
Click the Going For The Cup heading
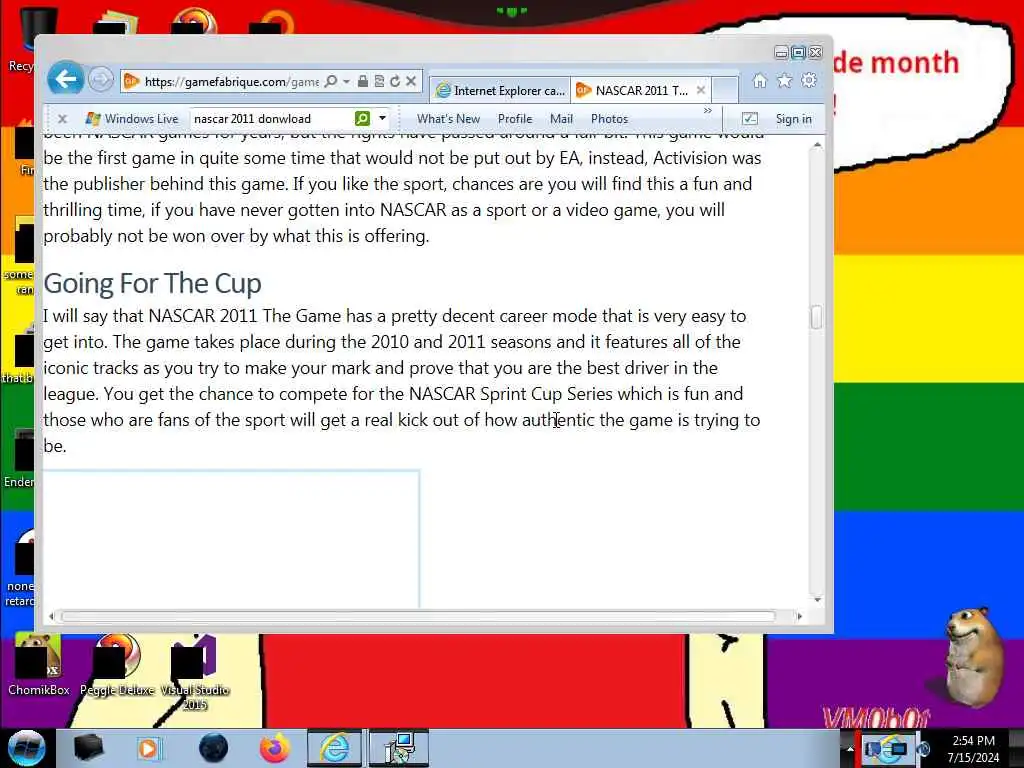(152, 284)
